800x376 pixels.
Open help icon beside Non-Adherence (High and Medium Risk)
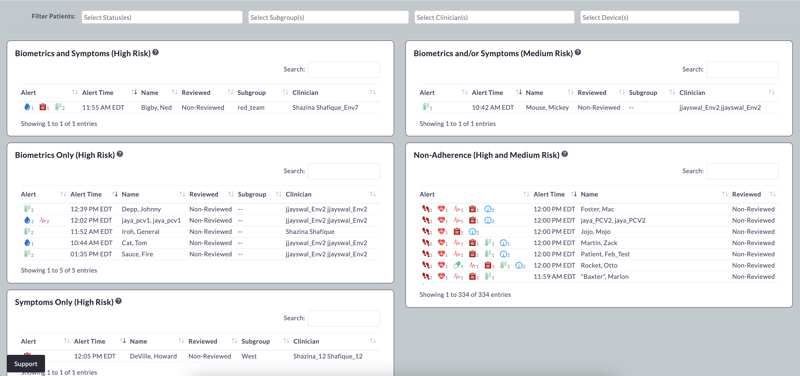[x=565, y=154]
